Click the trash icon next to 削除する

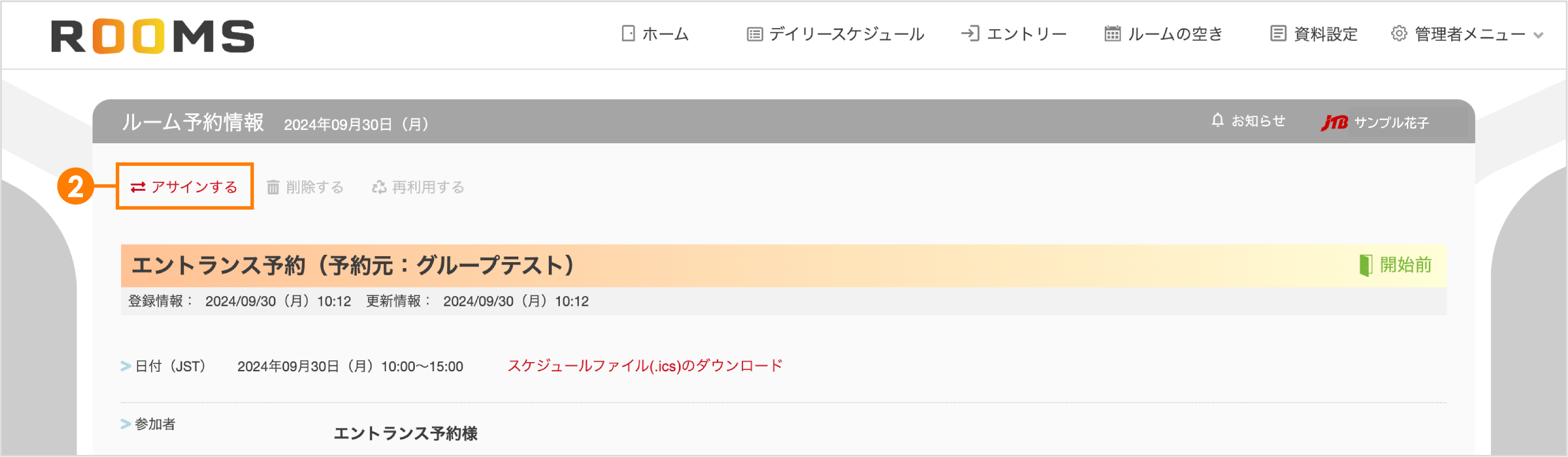[x=274, y=187]
